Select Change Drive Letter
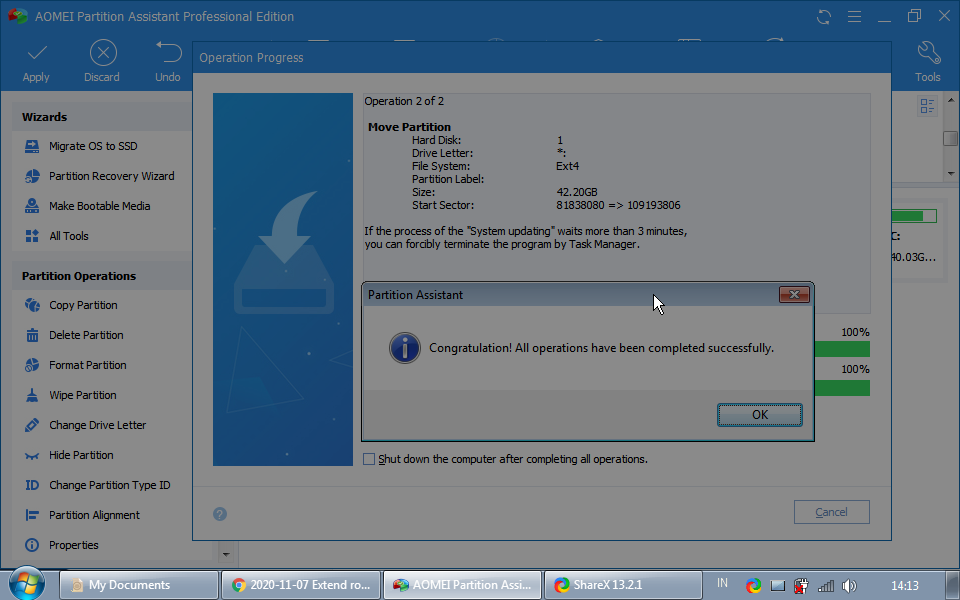The height and width of the screenshot is (600, 960). pos(97,426)
